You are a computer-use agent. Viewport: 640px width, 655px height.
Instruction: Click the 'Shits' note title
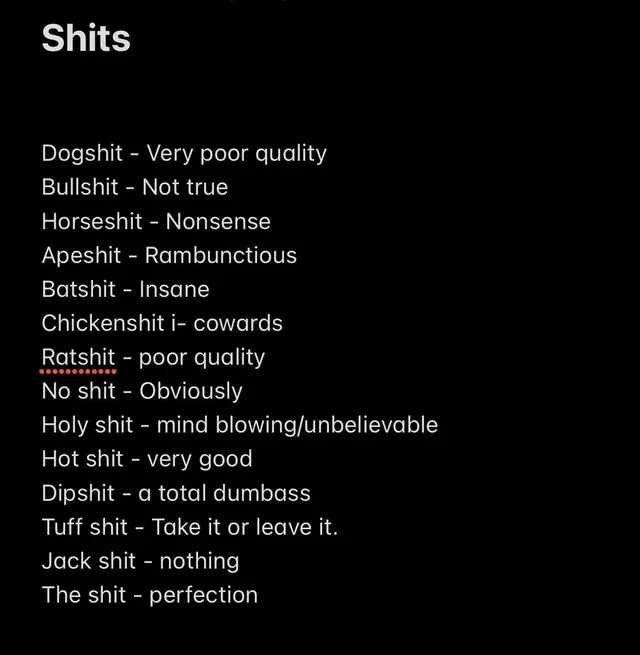click(86, 38)
